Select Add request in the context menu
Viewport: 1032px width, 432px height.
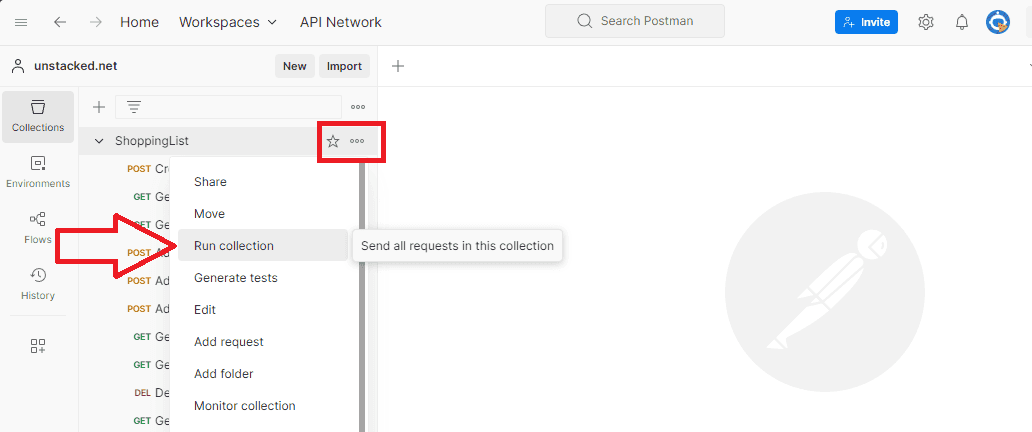tap(229, 342)
